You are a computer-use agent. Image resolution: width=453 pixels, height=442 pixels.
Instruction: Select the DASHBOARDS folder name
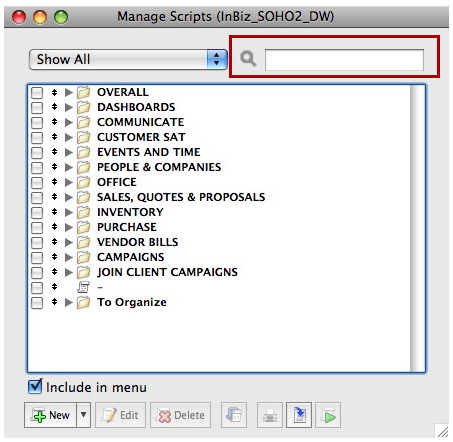coord(136,107)
